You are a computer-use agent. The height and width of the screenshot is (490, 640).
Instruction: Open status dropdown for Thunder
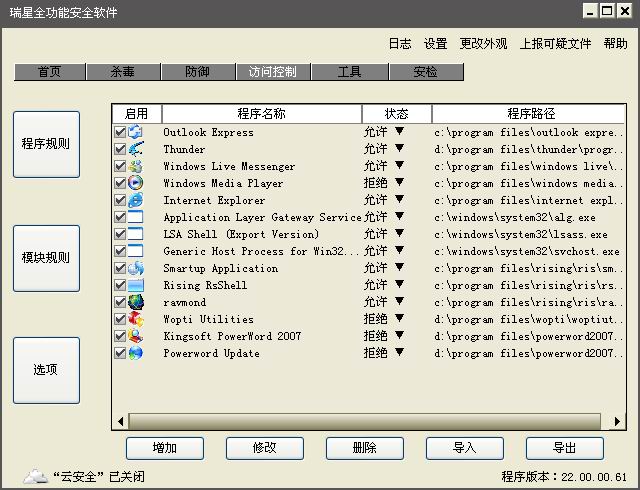[400, 148]
